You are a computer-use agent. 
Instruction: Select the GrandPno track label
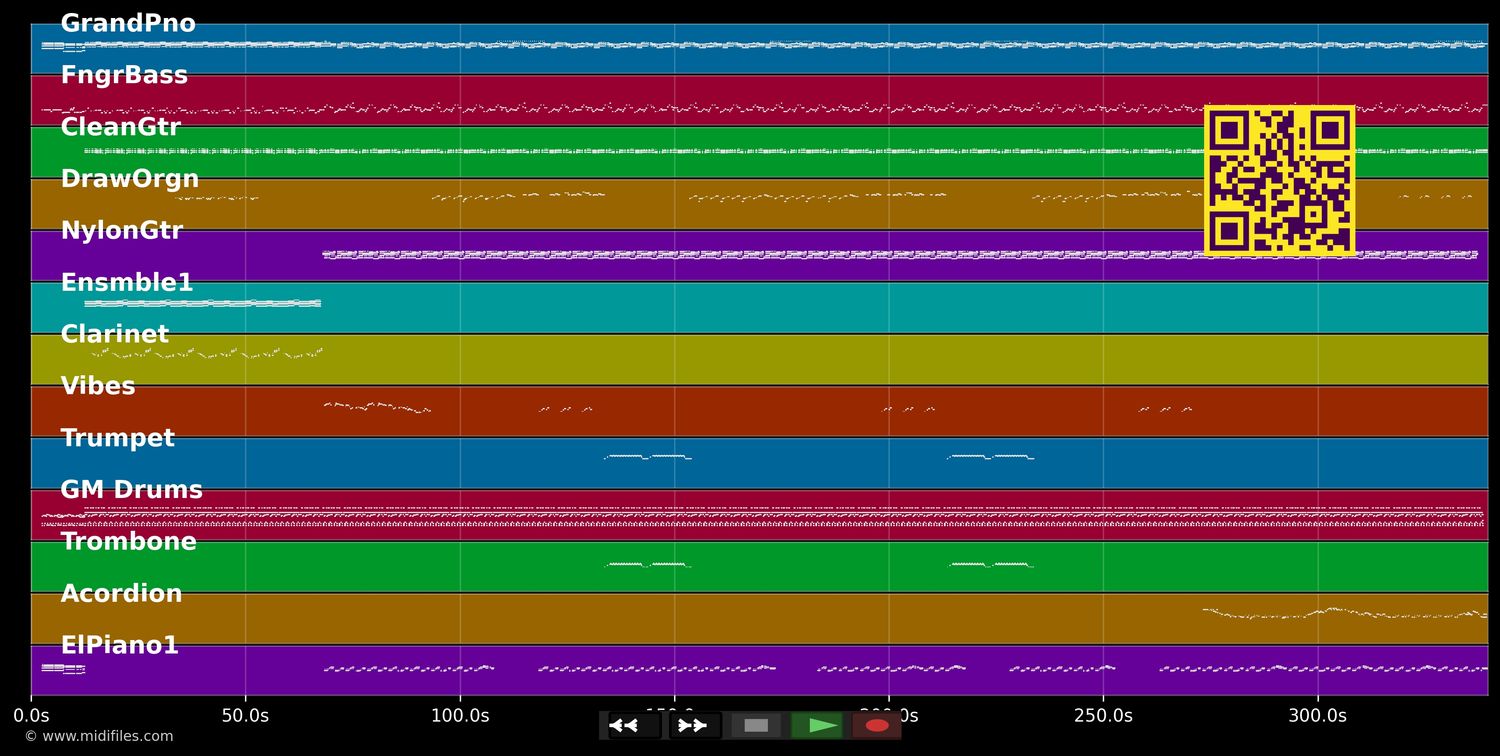(128, 24)
